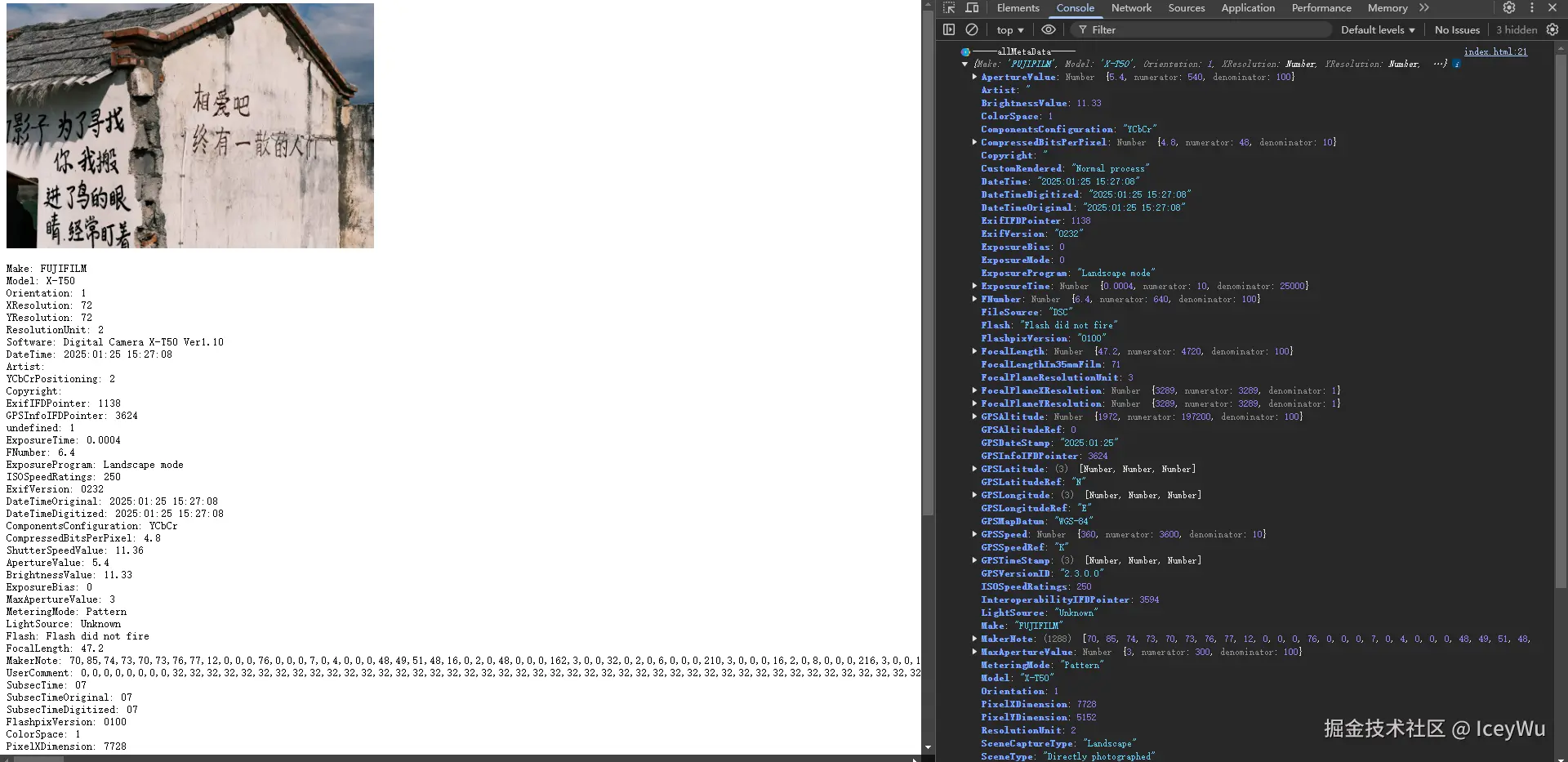Expand the CompressedBitsPerPixel property
The image size is (1568, 762).
tap(974, 142)
